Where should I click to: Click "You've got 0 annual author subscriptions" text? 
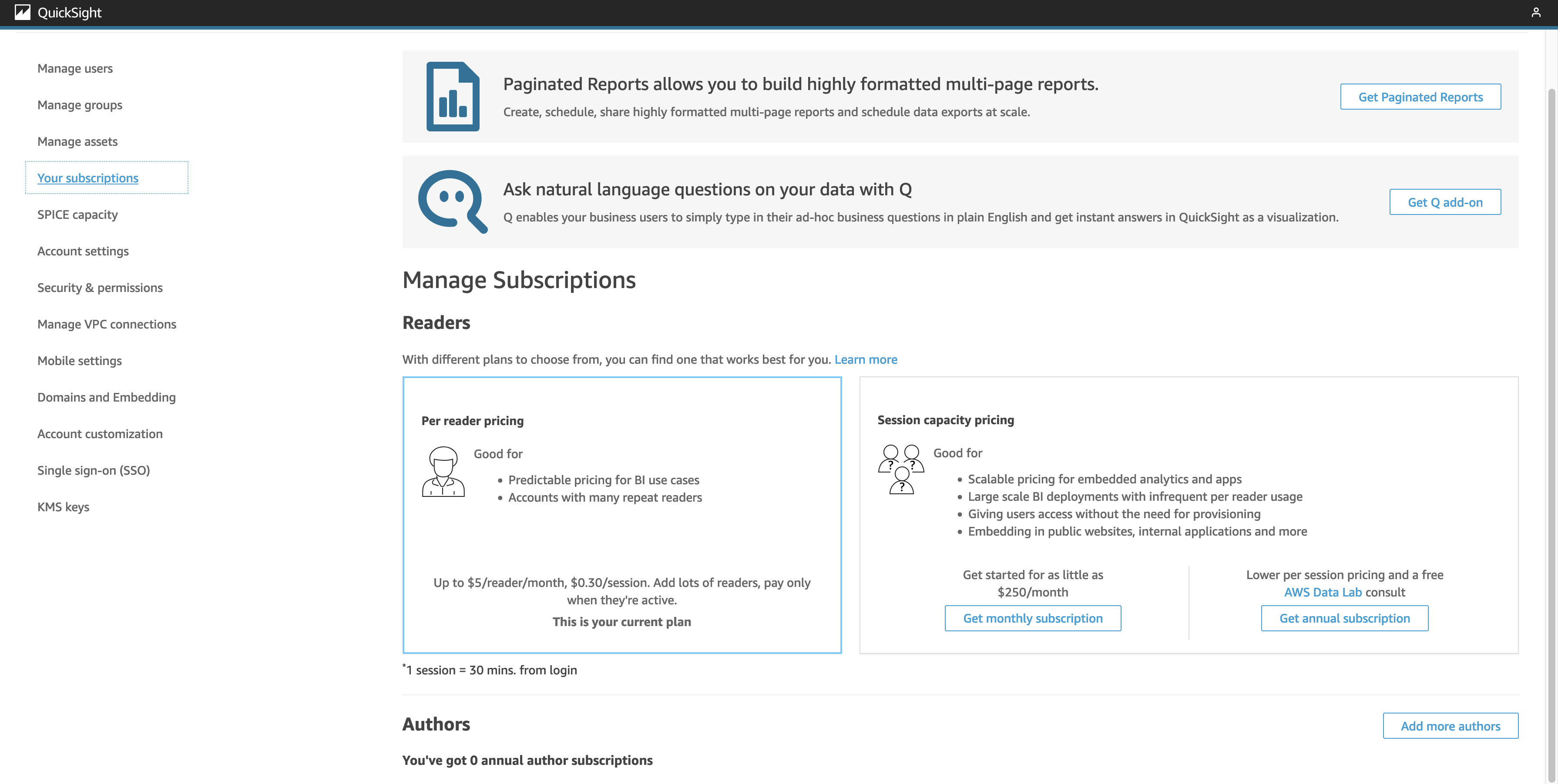tap(527, 760)
